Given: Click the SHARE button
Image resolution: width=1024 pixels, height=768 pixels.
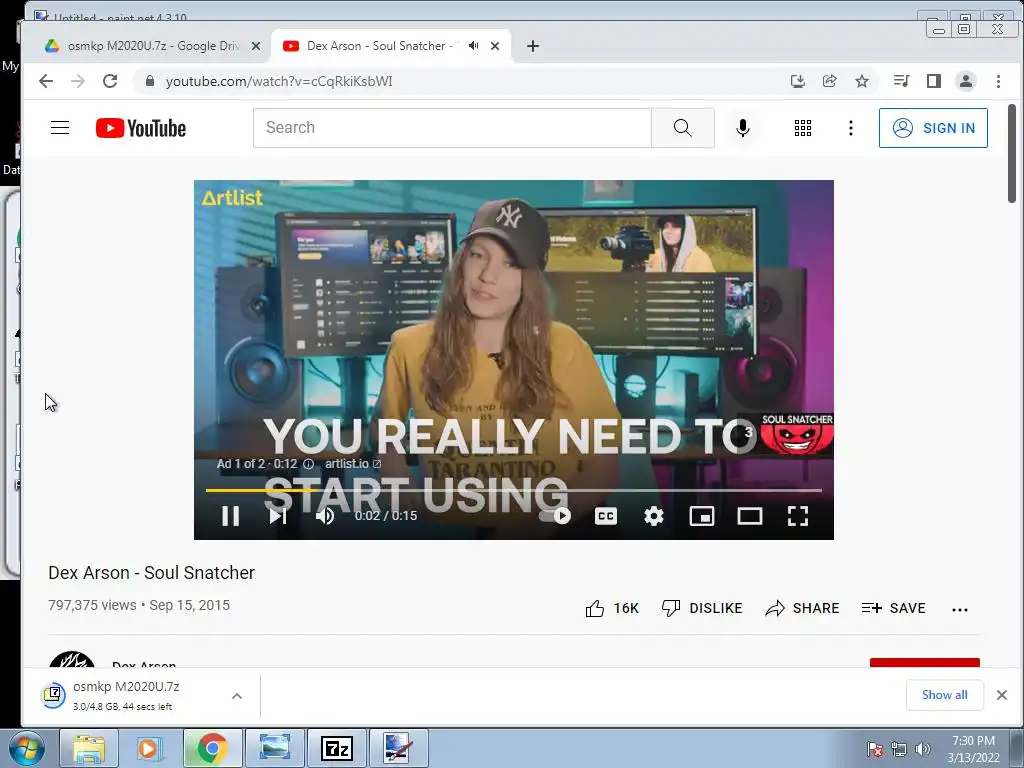Looking at the screenshot, I should pos(802,609).
